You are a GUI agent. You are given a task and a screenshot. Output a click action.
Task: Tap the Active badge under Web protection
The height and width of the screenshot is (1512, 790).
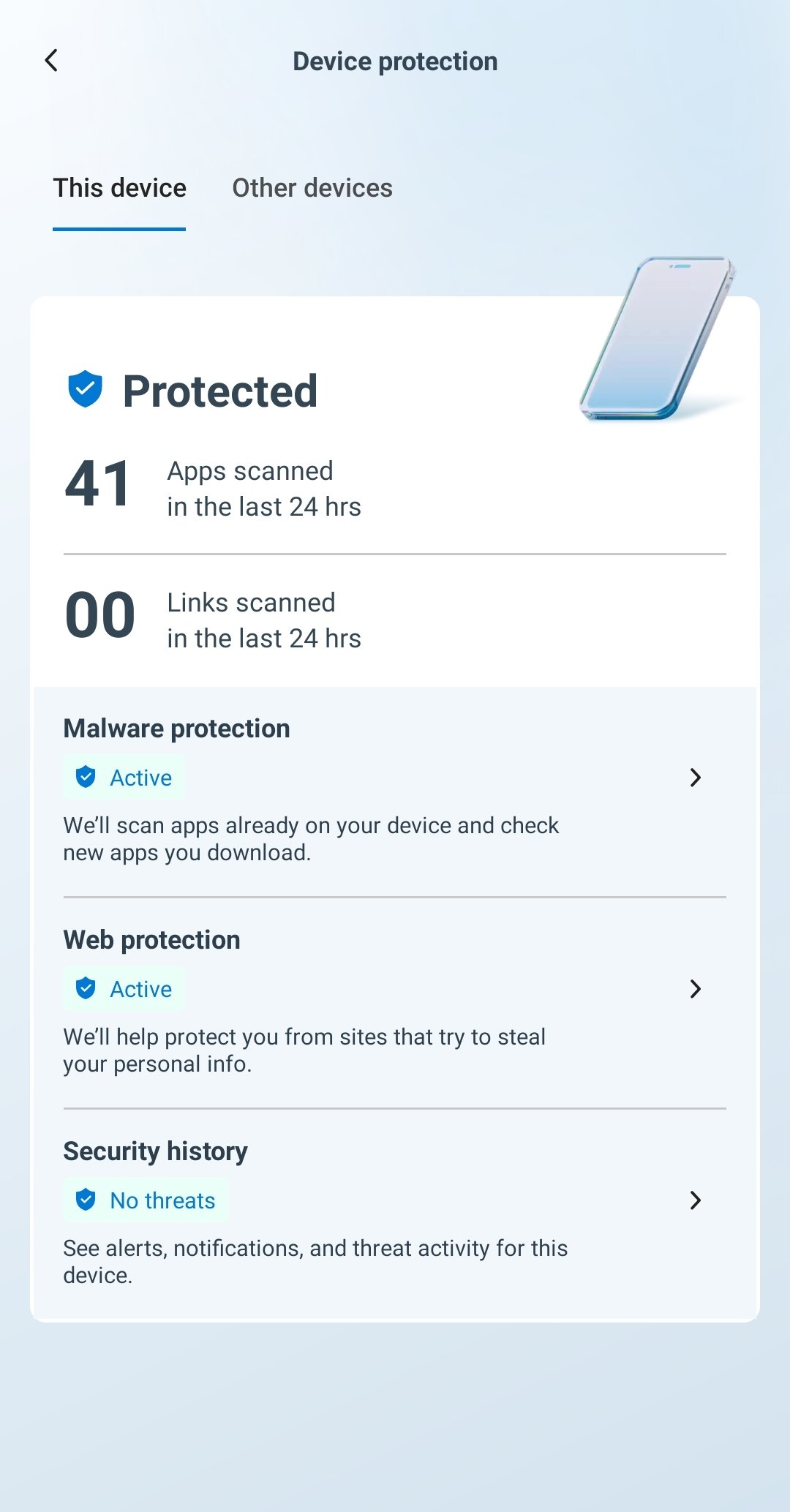tap(124, 989)
